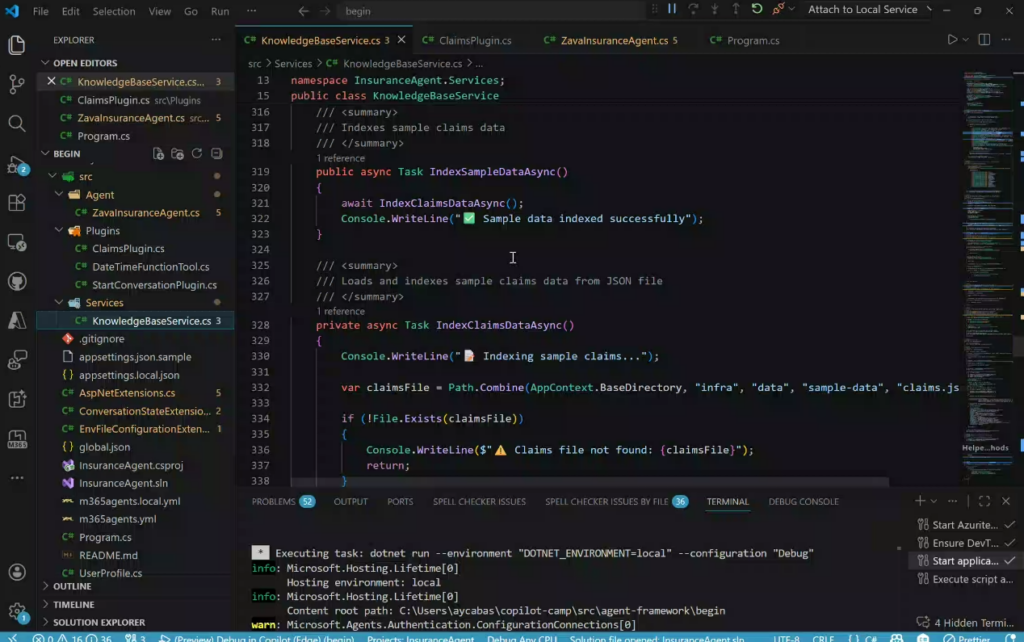
Task: Maximize the terminal panel size
Action: (984, 501)
